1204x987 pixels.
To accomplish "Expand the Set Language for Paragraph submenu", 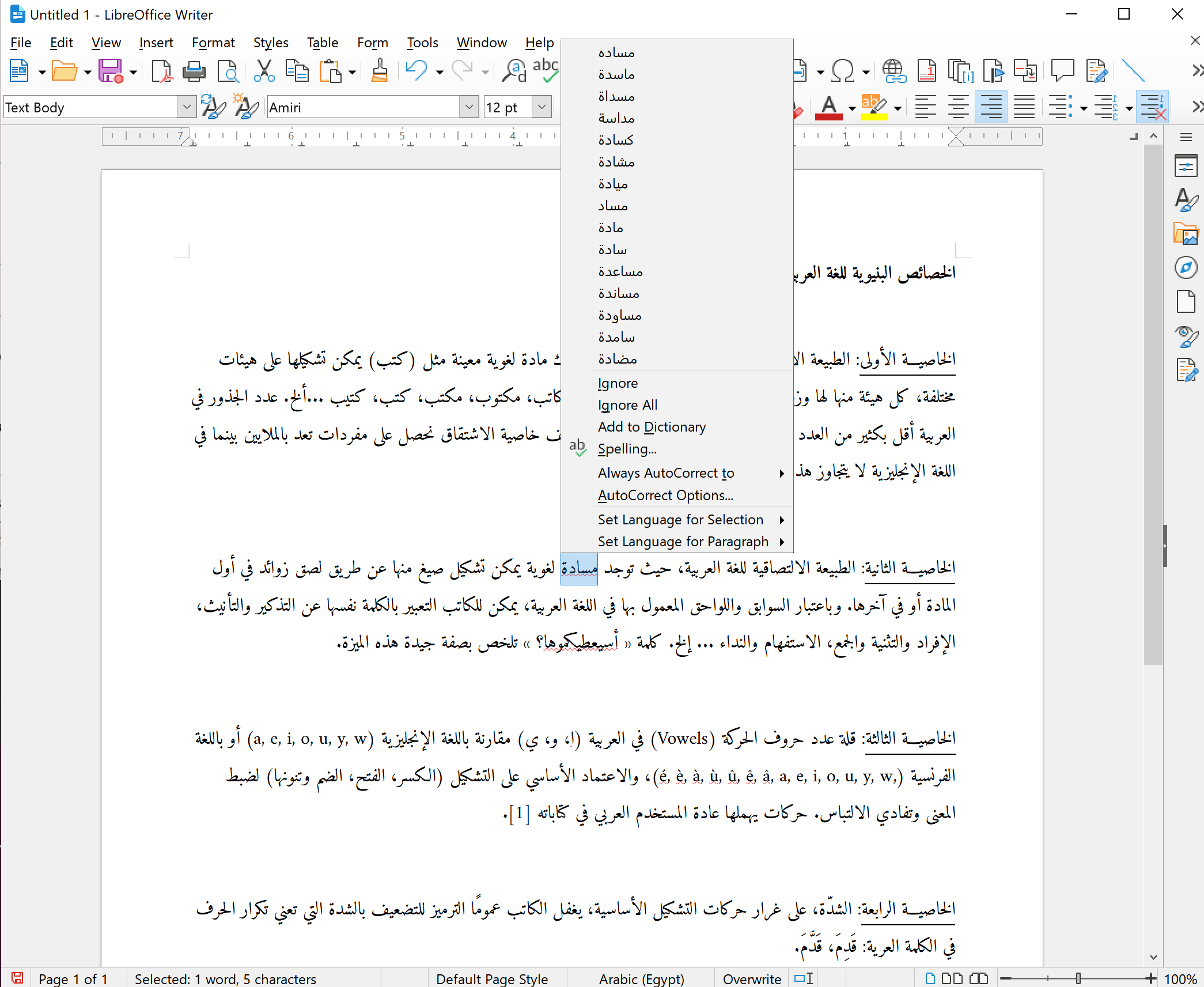I will coord(683,542).
